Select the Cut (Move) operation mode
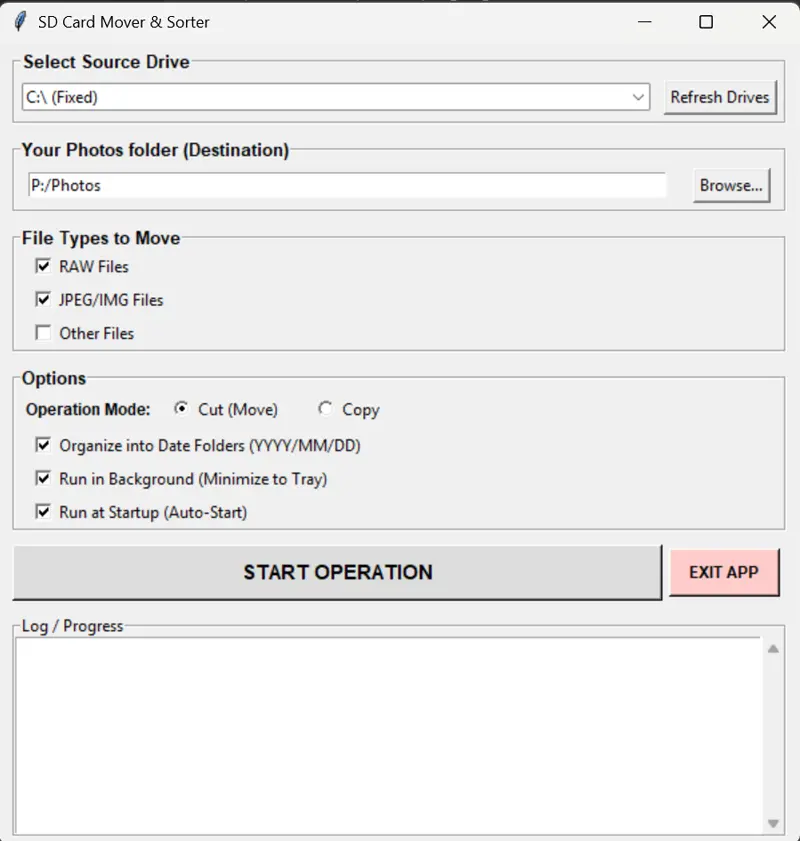Screen dimensions: 800x841 [x=181, y=409]
